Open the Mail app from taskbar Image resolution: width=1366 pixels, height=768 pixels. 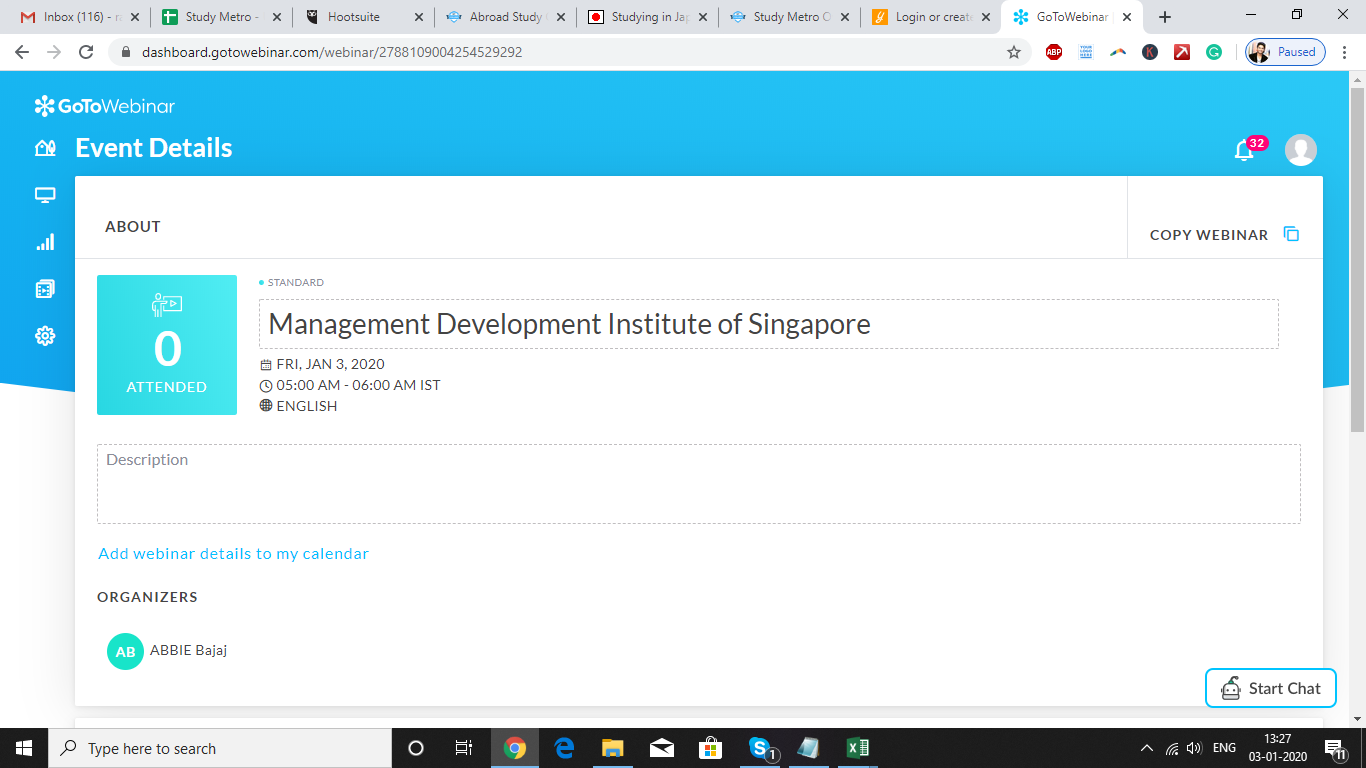pyautogui.click(x=662, y=748)
